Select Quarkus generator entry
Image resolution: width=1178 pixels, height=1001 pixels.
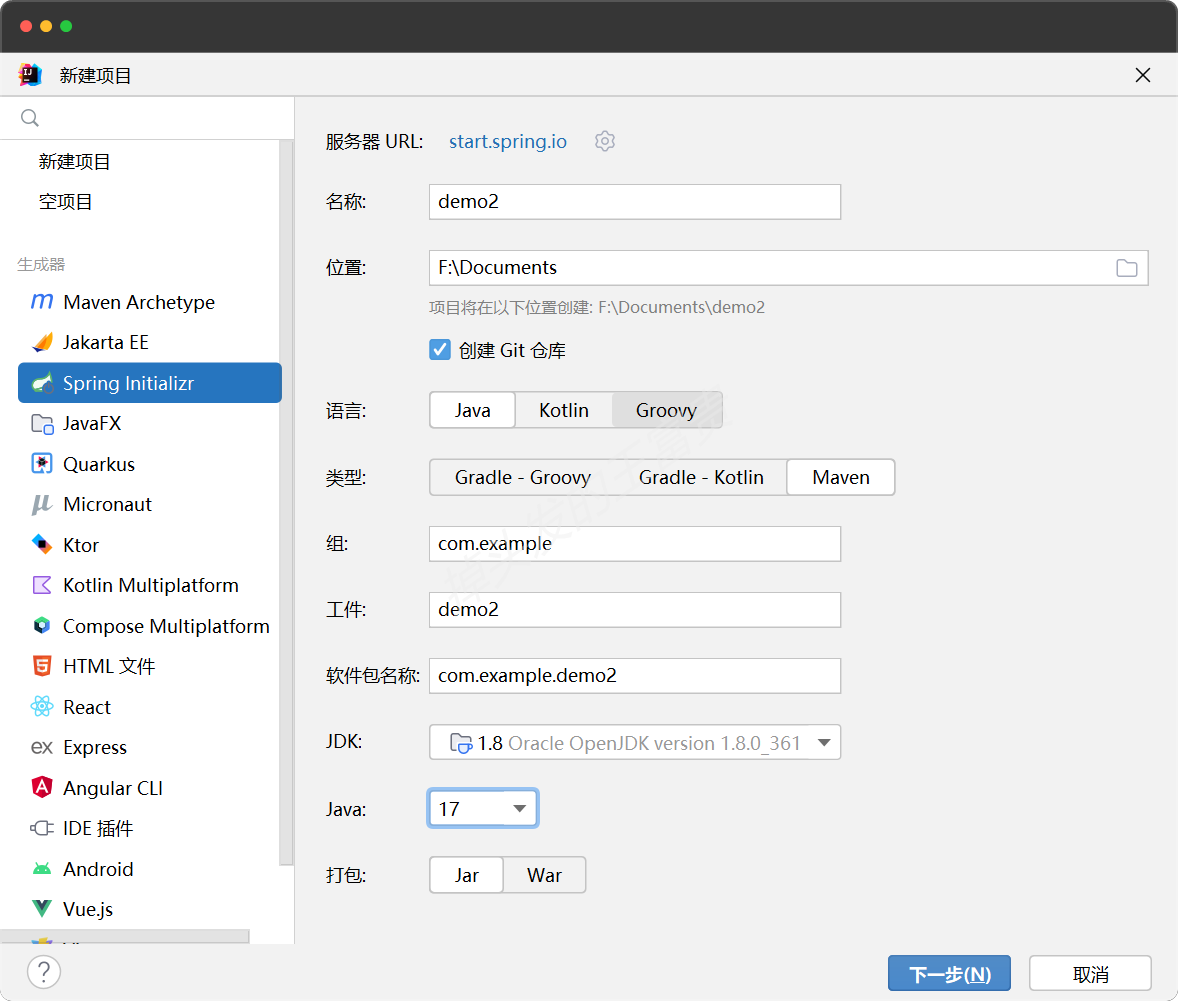(x=150, y=464)
